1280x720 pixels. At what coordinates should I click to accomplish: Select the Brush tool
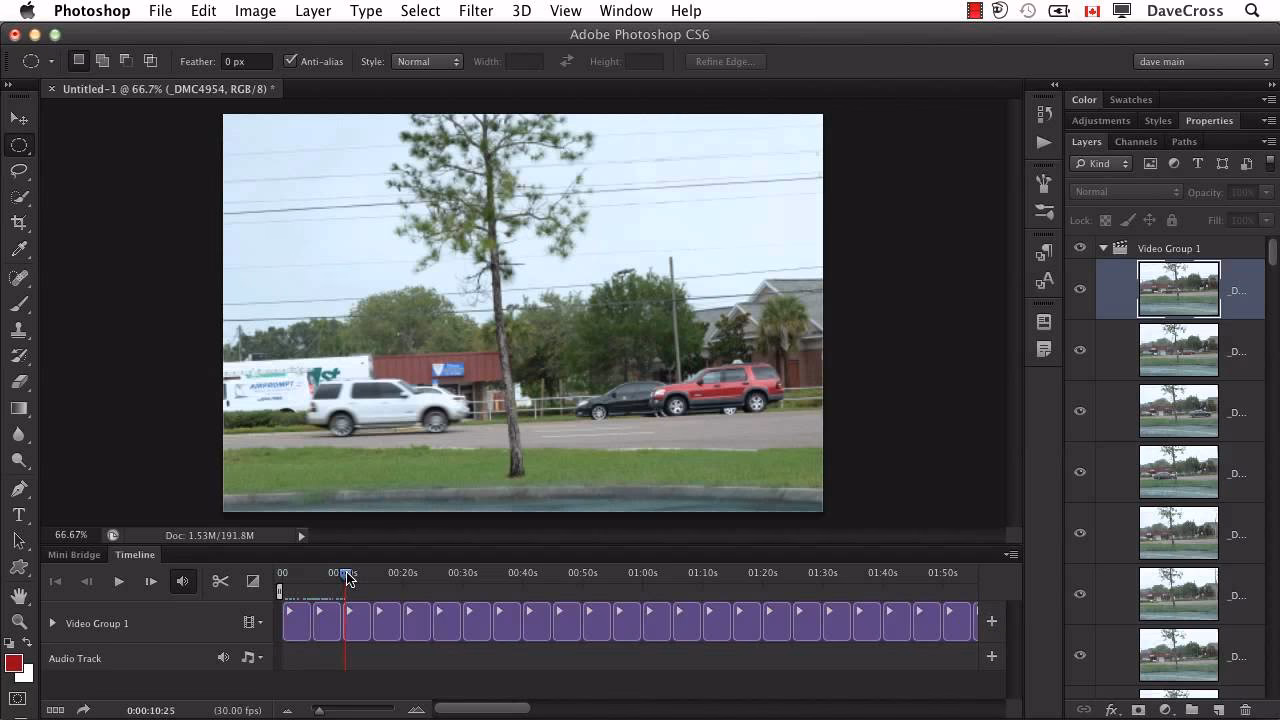(x=20, y=301)
